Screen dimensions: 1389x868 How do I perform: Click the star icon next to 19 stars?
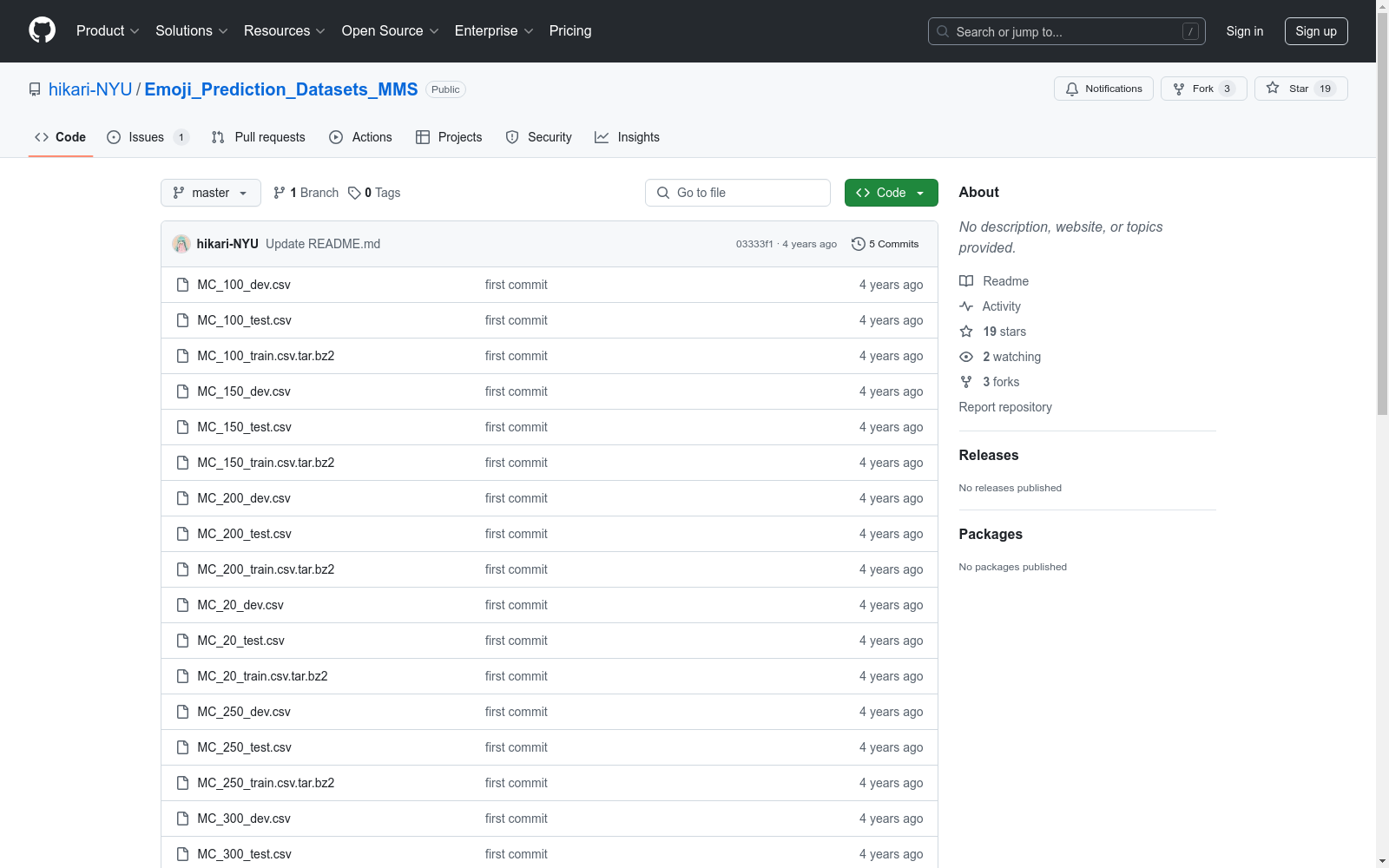[966, 332]
